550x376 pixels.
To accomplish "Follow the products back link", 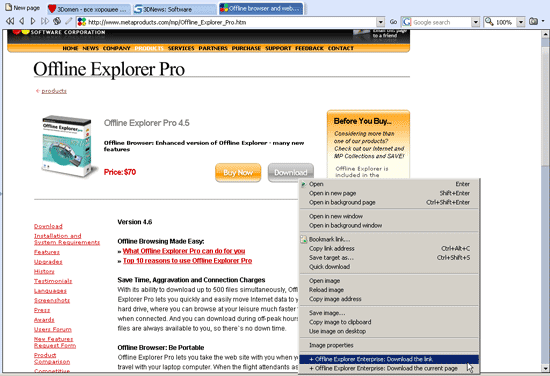I will pyautogui.click(x=54, y=91).
